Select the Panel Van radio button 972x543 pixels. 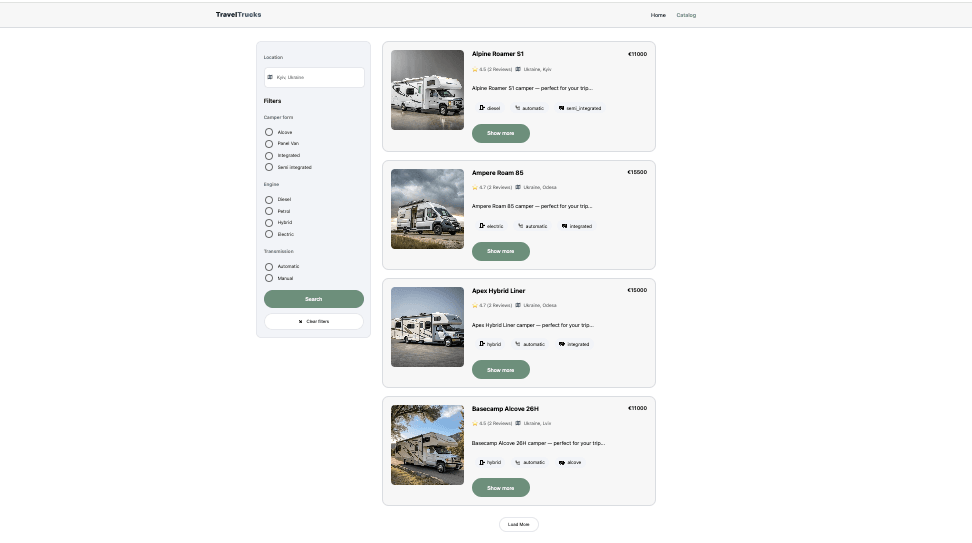(x=269, y=144)
